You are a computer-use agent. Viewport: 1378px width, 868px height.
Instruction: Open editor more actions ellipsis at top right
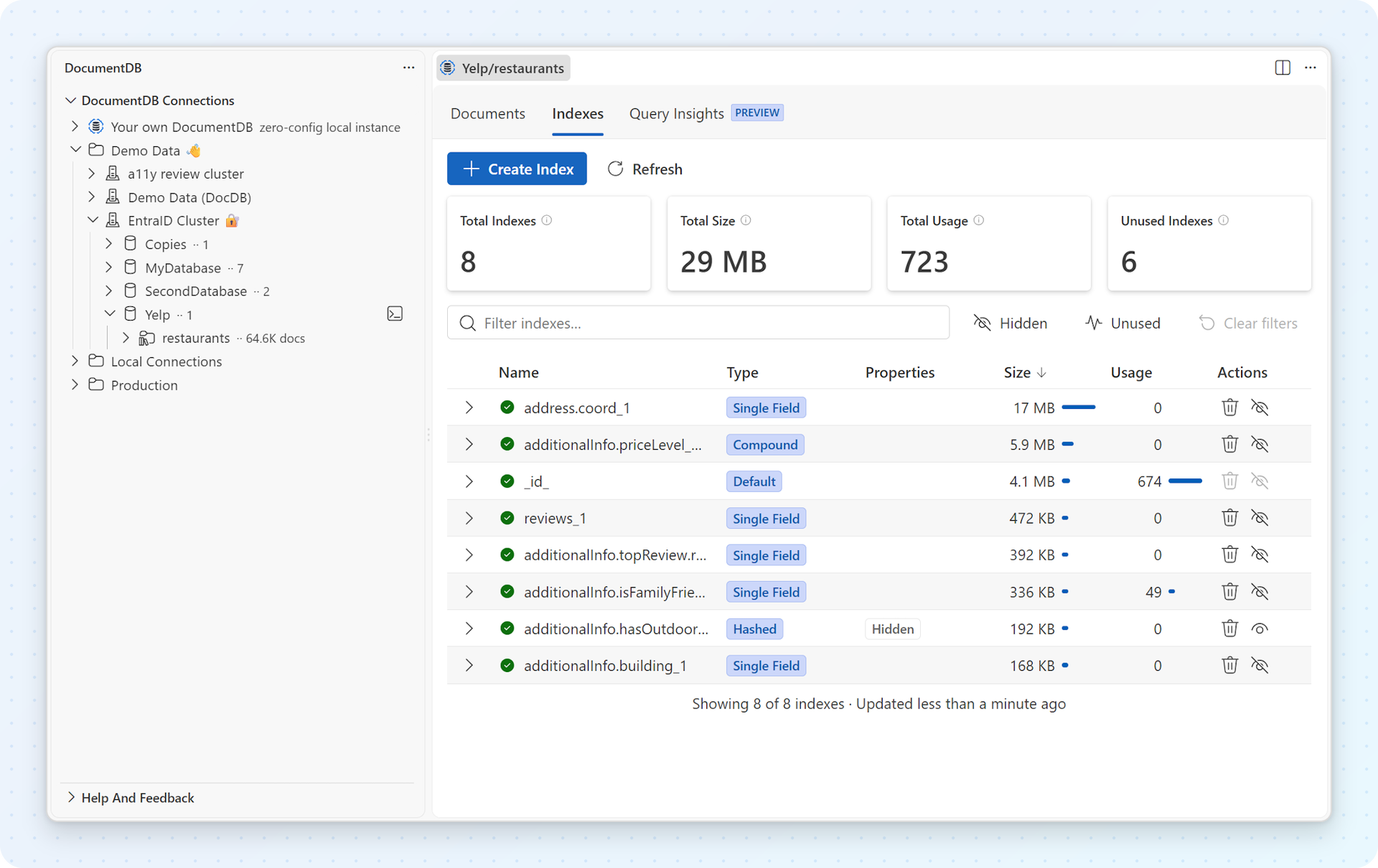click(x=1311, y=67)
